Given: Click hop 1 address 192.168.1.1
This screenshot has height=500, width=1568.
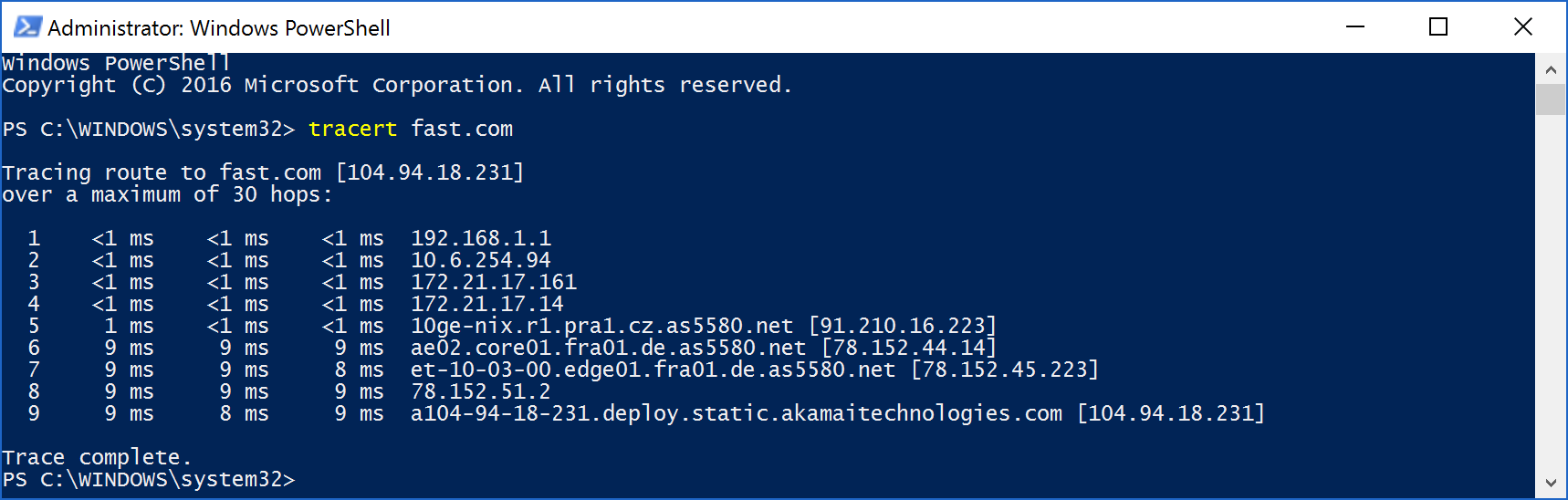Looking at the screenshot, I should coord(481,238).
